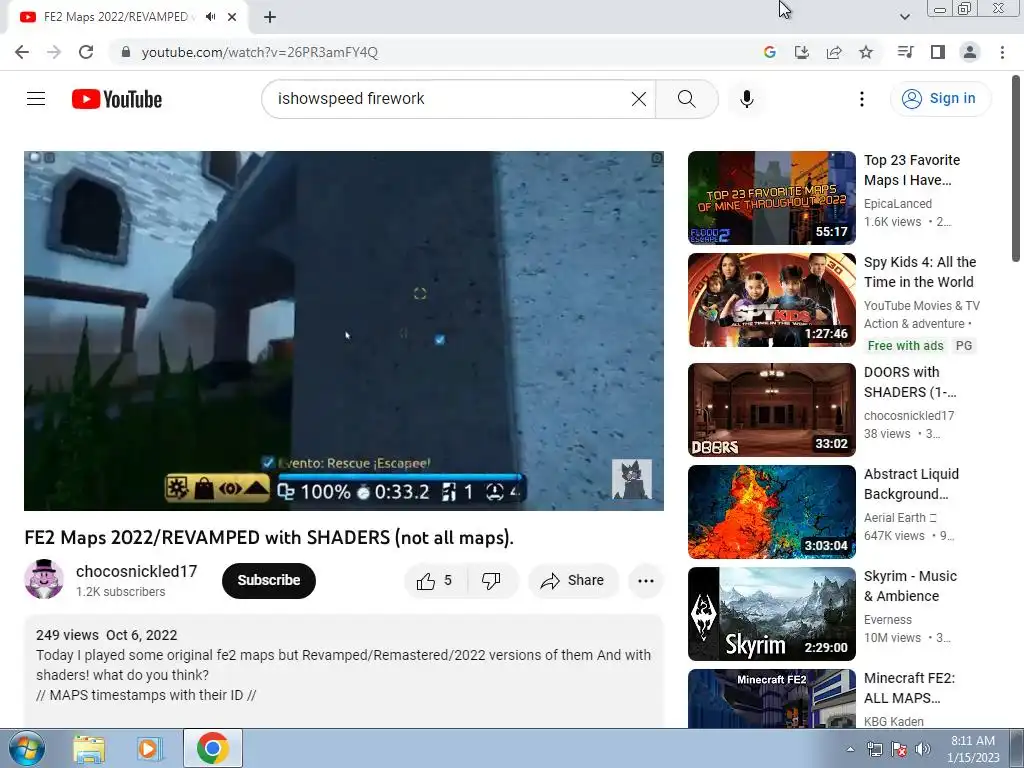Click the Chrome taskbar icon

[212, 748]
